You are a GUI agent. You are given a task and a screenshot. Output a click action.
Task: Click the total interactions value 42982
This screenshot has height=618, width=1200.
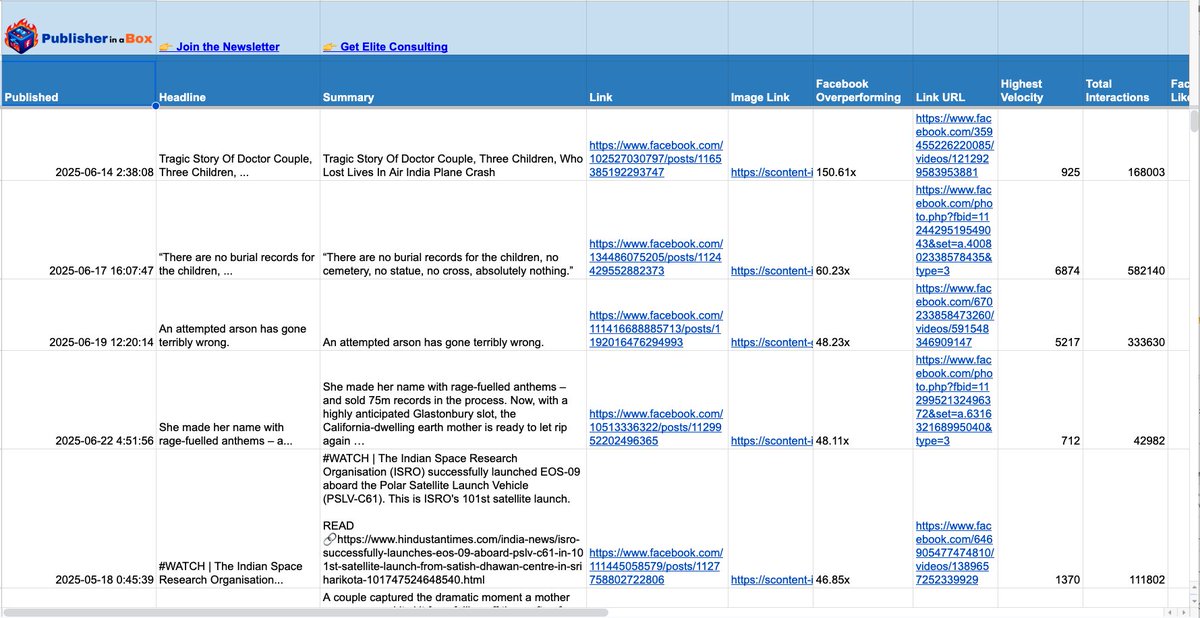tap(1148, 441)
